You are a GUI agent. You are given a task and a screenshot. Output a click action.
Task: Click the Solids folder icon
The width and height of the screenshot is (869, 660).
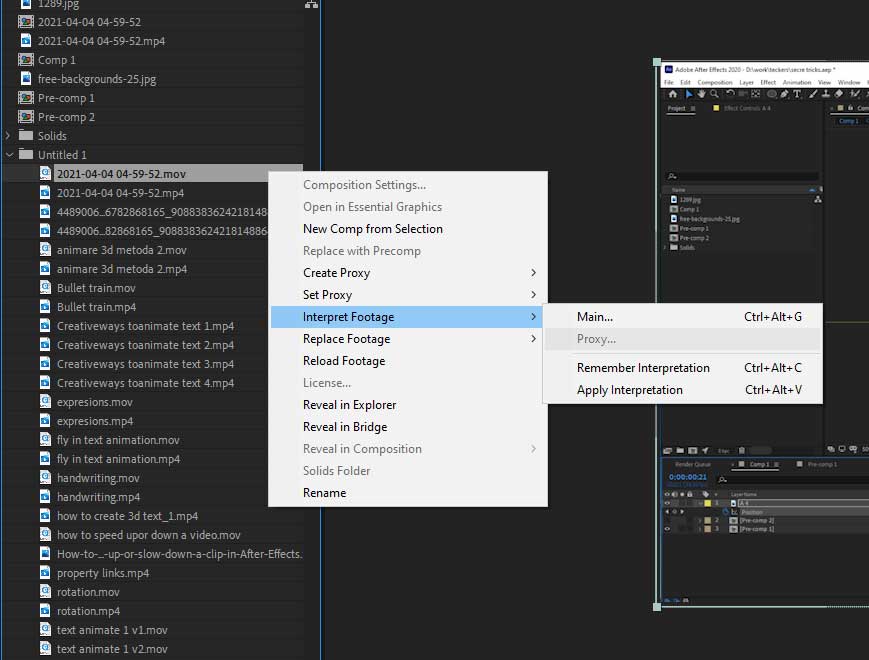tap(26, 136)
